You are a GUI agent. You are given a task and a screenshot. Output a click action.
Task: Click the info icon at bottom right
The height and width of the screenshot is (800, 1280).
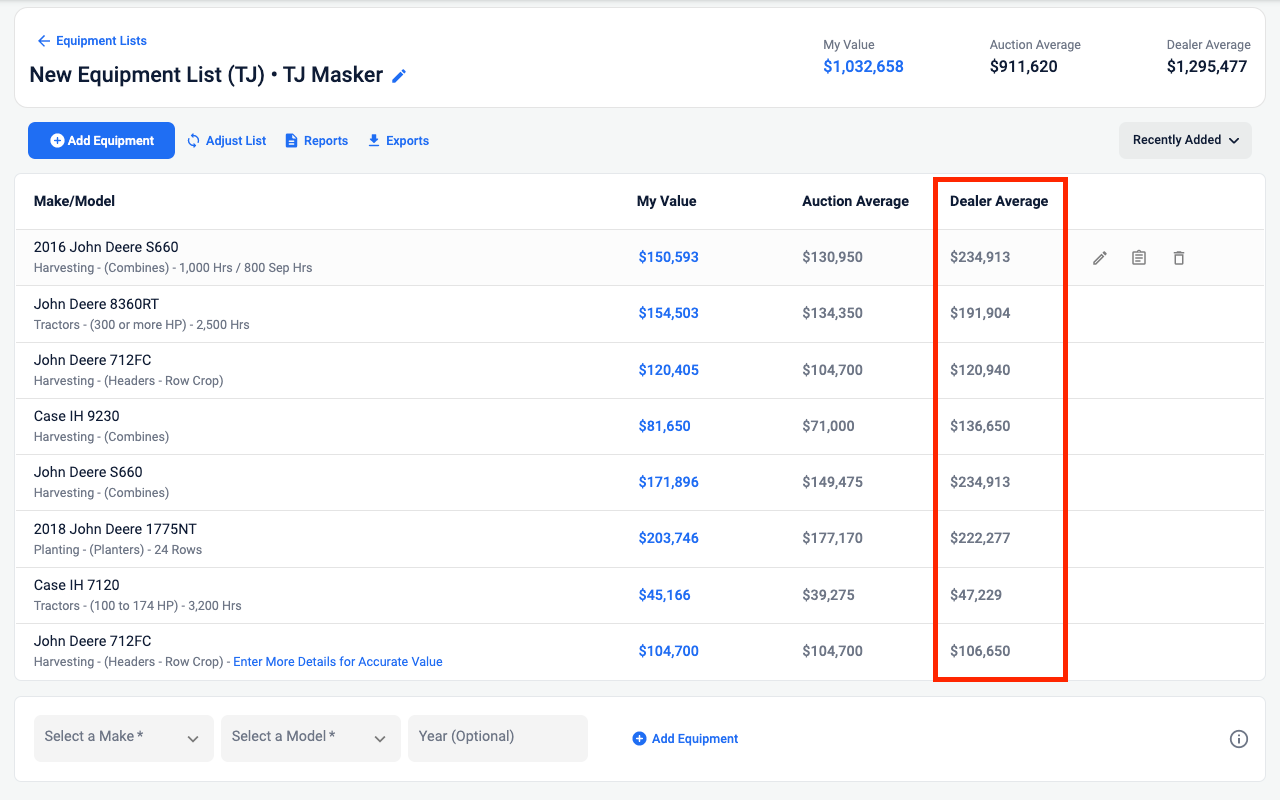pyautogui.click(x=1239, y=739)
